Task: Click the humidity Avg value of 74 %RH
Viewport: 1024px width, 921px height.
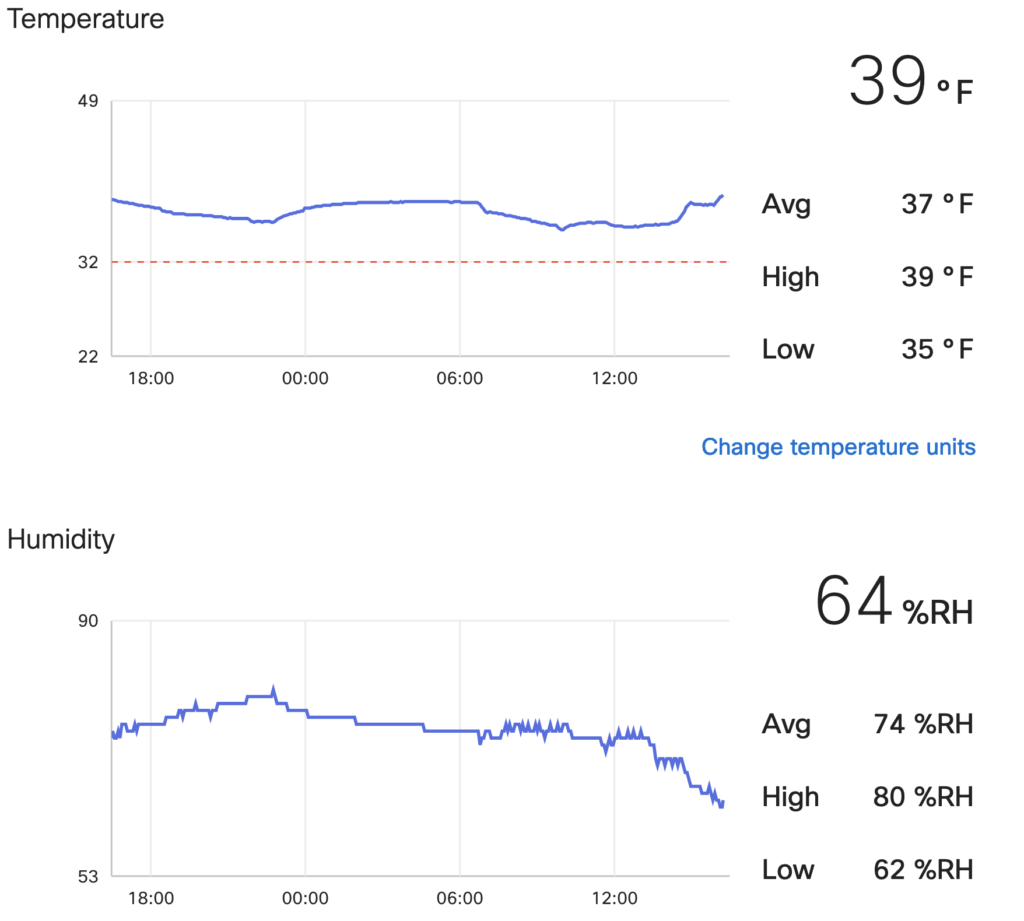Action: pyautogui.click(x=920, y=724)
